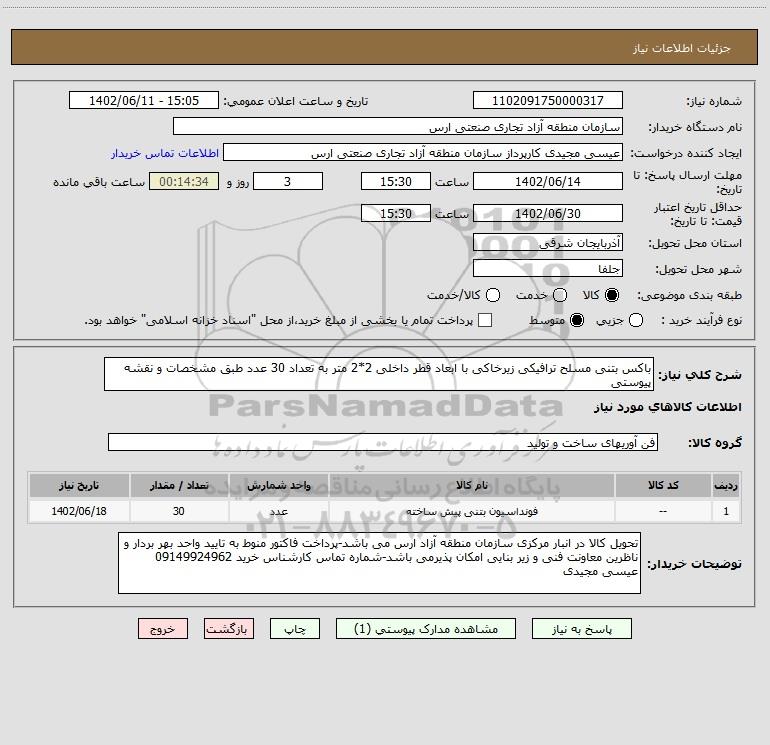Open مشاهده مدارک پیوستی (1) button

[x=426, y=629]
